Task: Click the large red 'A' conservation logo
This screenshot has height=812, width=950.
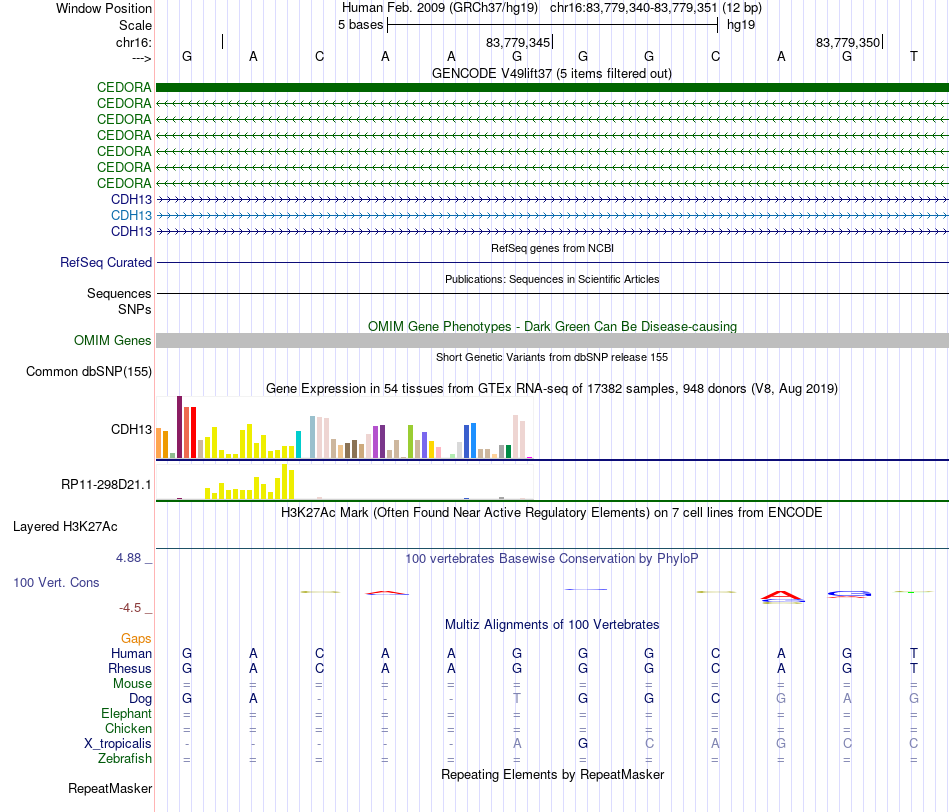Action: (x=782, y=596)
